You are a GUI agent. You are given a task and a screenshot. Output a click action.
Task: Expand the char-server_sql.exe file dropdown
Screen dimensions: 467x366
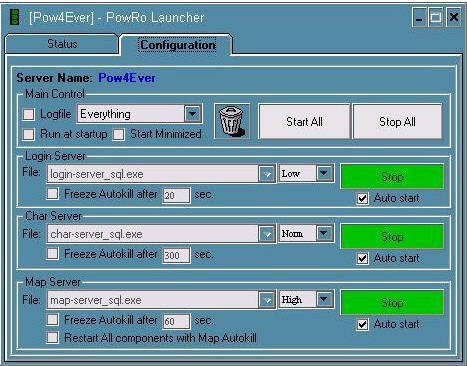coord(267,234)
